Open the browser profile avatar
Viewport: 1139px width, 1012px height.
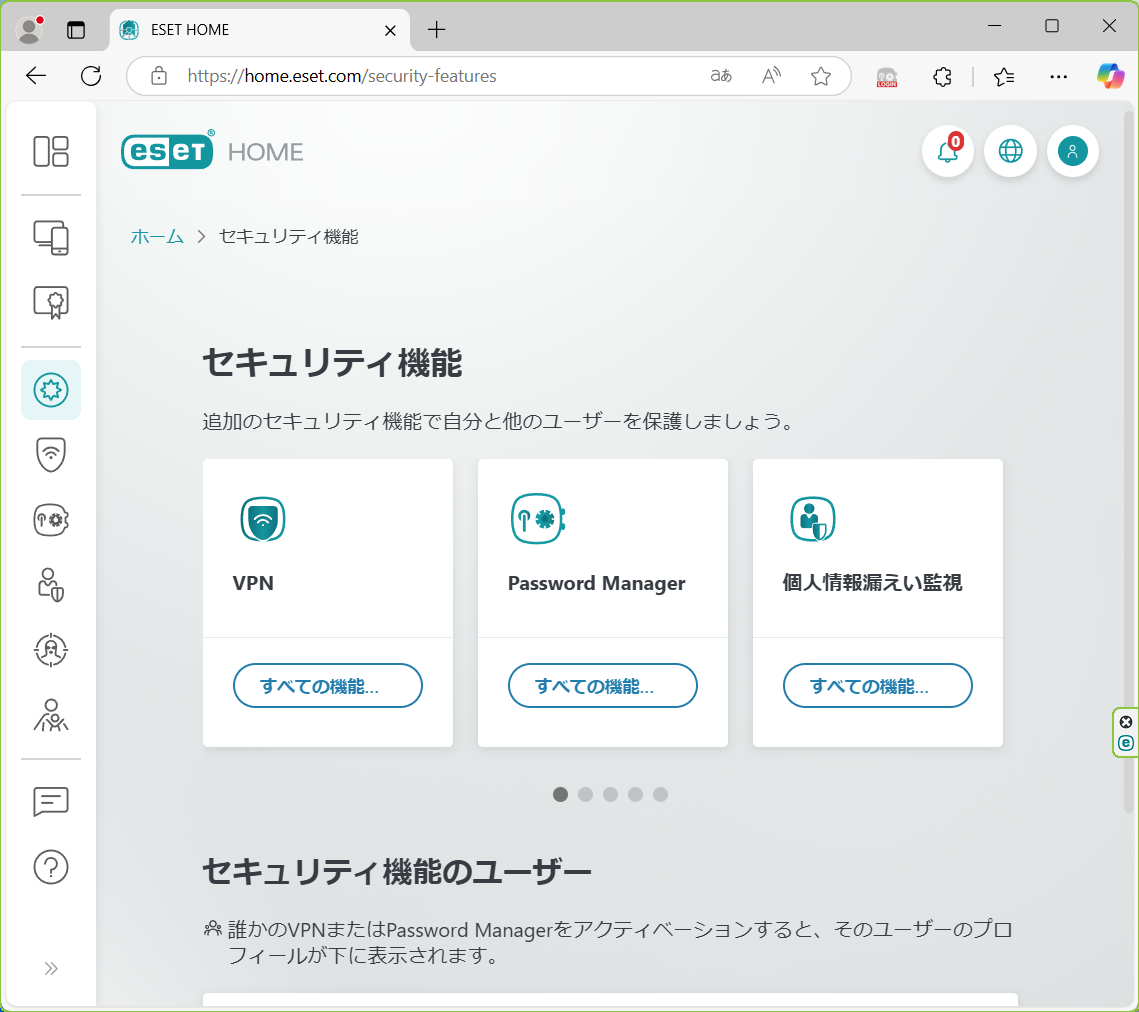29,30
